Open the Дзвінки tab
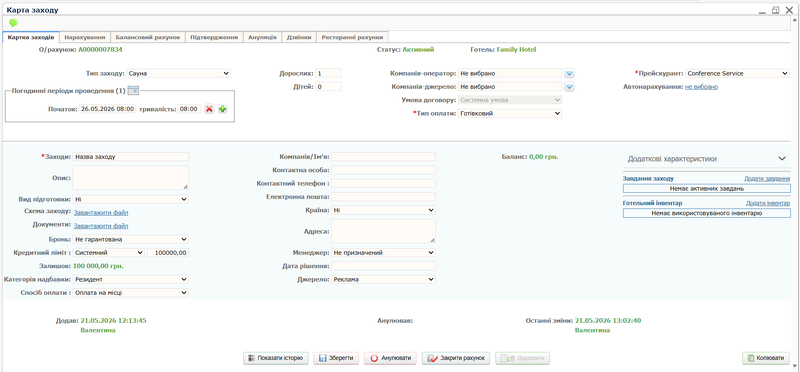Screen dimensions: 800x372 pos(299,37)
